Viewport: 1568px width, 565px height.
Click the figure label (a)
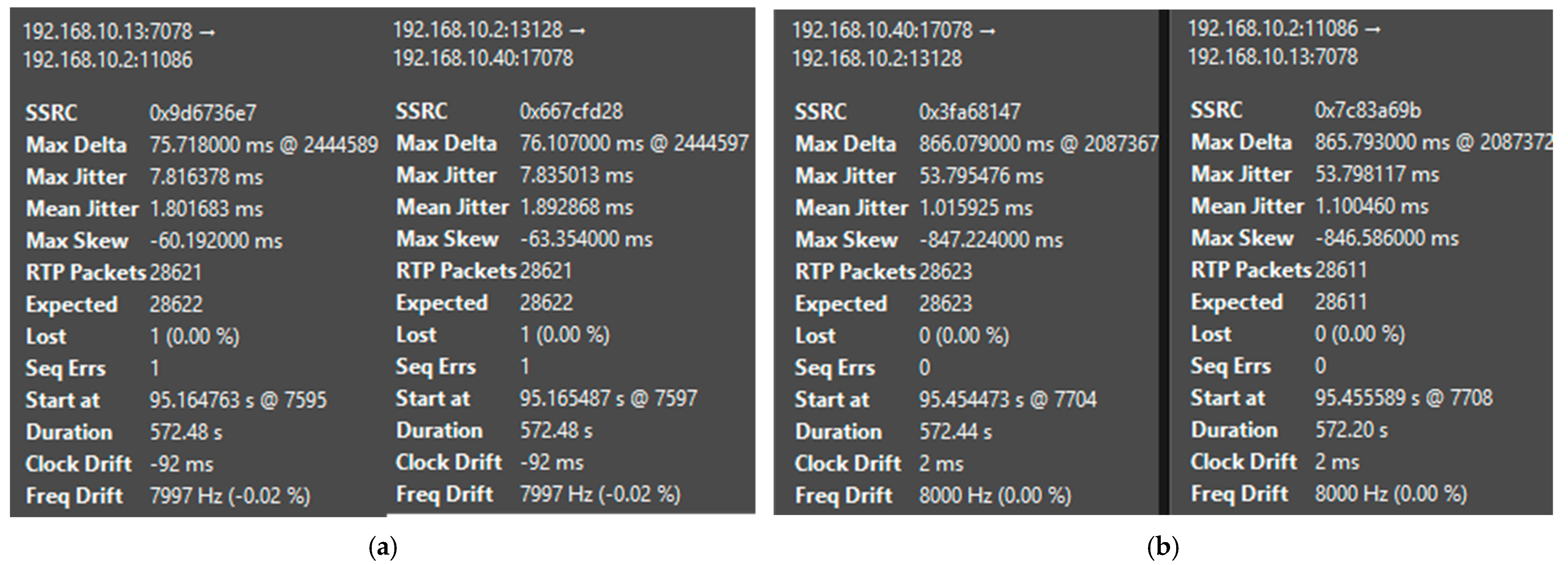tap(383, 547)
